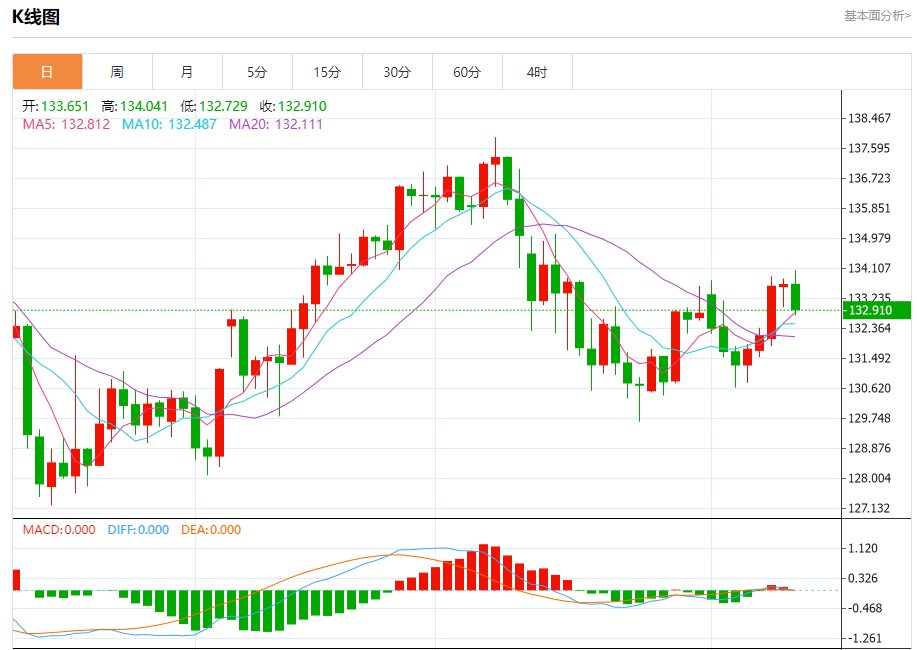Click the DIFF:0.000 indicator label

tap(138, 529)
